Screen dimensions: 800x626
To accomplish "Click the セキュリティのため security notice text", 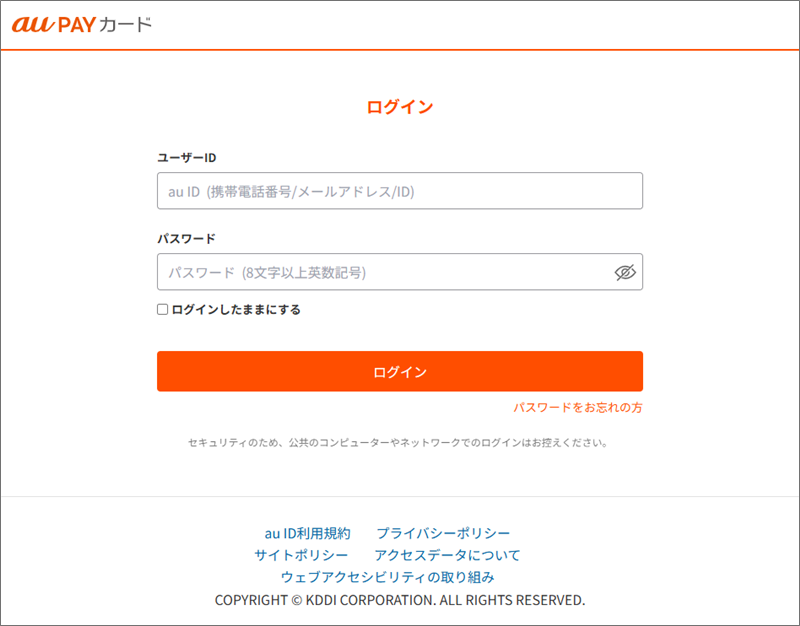I will tap(399, 441).
